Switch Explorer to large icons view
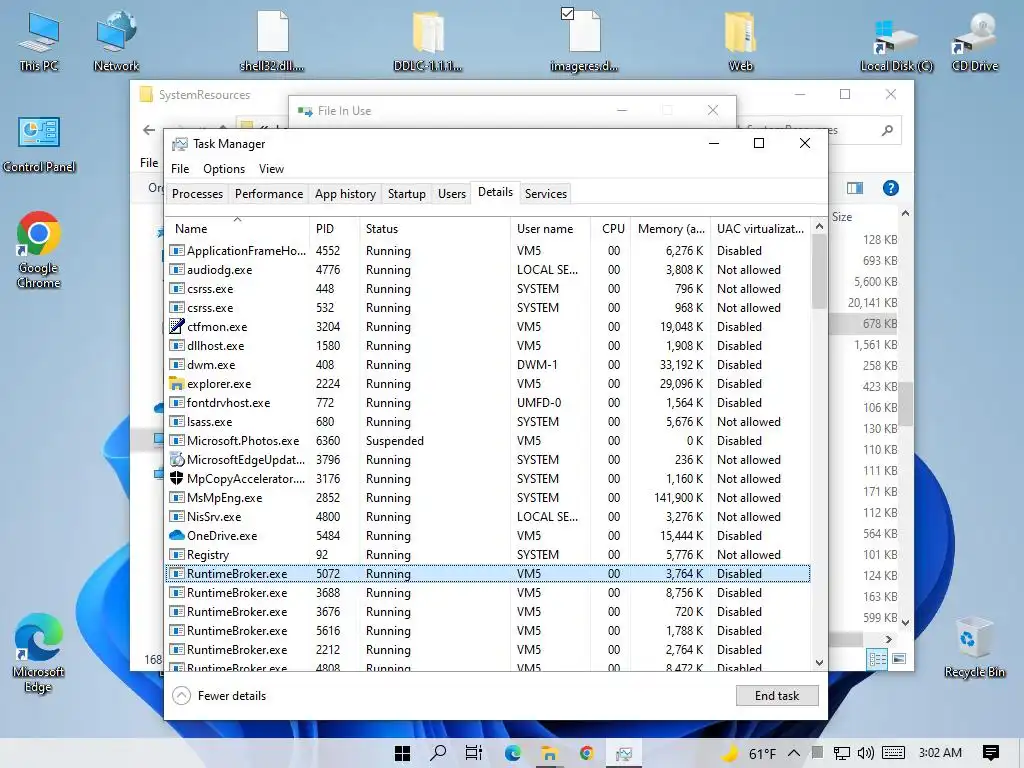 899,659
